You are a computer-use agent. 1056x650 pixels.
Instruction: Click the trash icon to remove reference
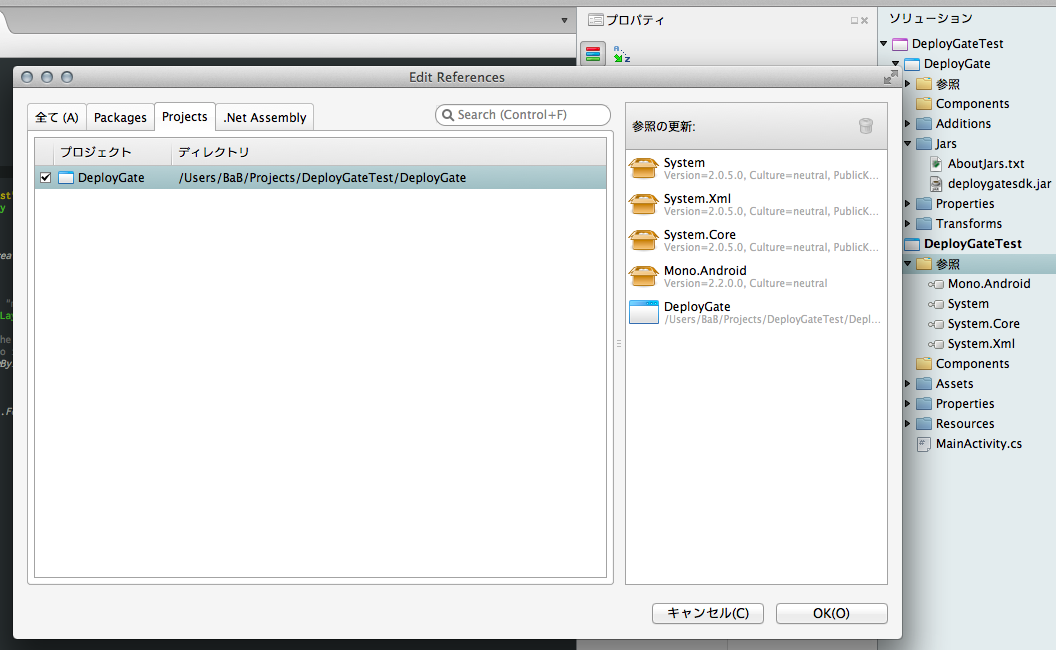coord(866,126)
